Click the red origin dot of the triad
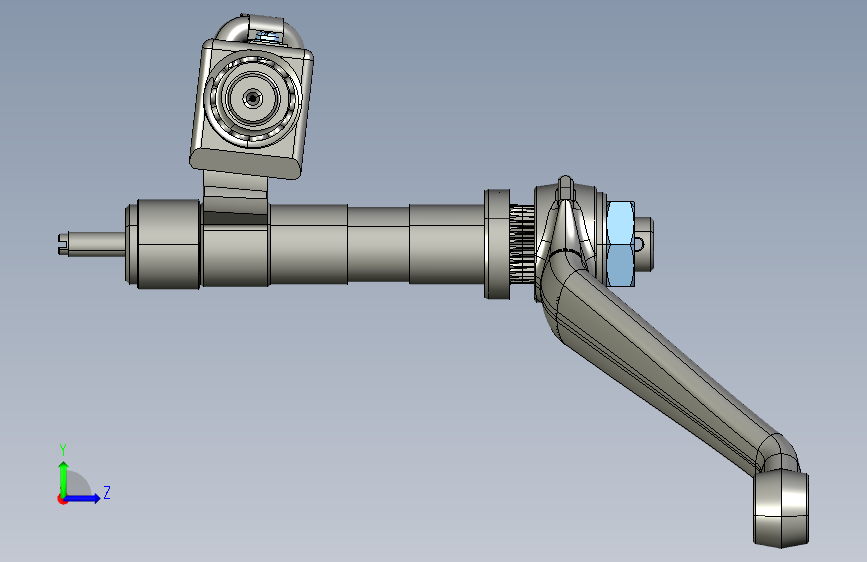 pyautogui.click(x=62, y=499)
